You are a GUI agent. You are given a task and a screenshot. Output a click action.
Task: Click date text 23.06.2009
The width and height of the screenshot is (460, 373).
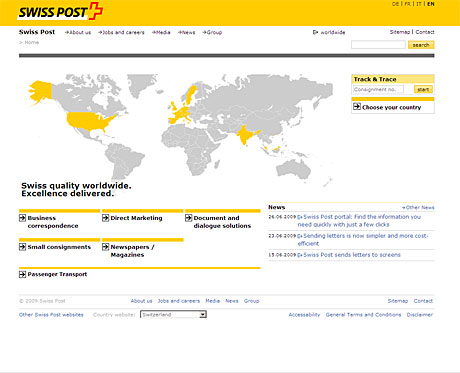(x=282, y=236)
